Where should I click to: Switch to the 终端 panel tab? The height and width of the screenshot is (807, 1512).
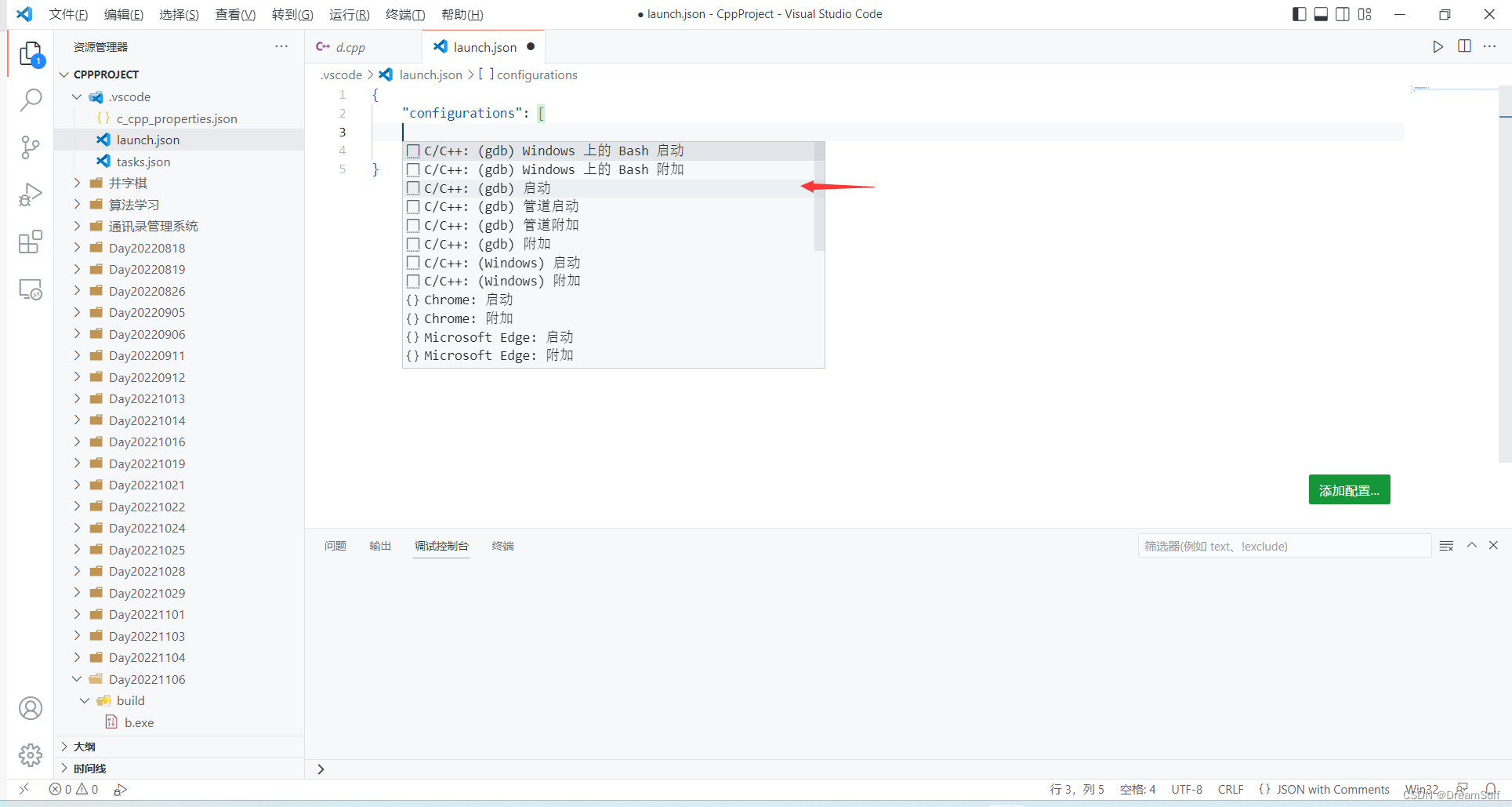[502, 546]
